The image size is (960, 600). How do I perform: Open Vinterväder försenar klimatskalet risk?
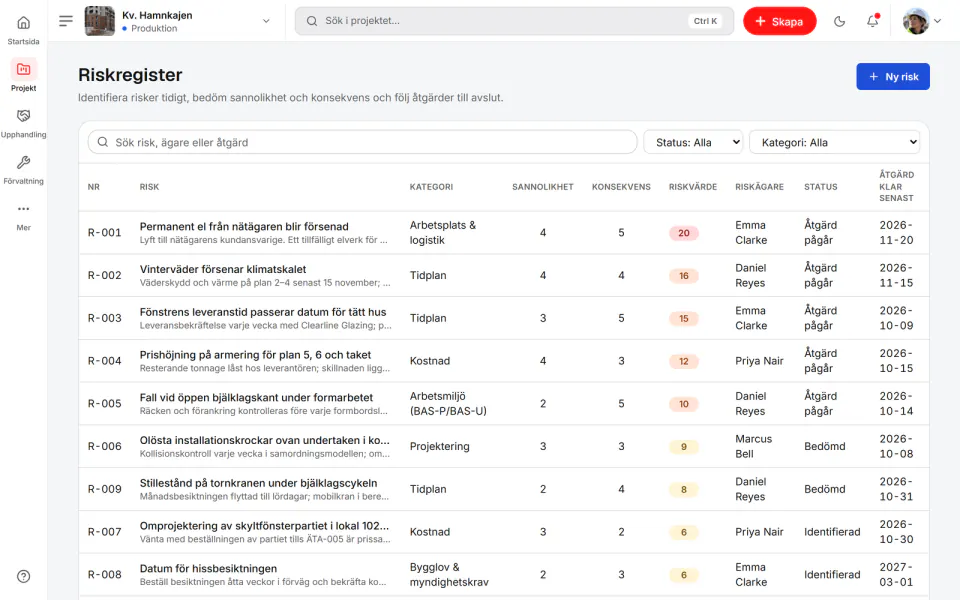click(223, 269)
